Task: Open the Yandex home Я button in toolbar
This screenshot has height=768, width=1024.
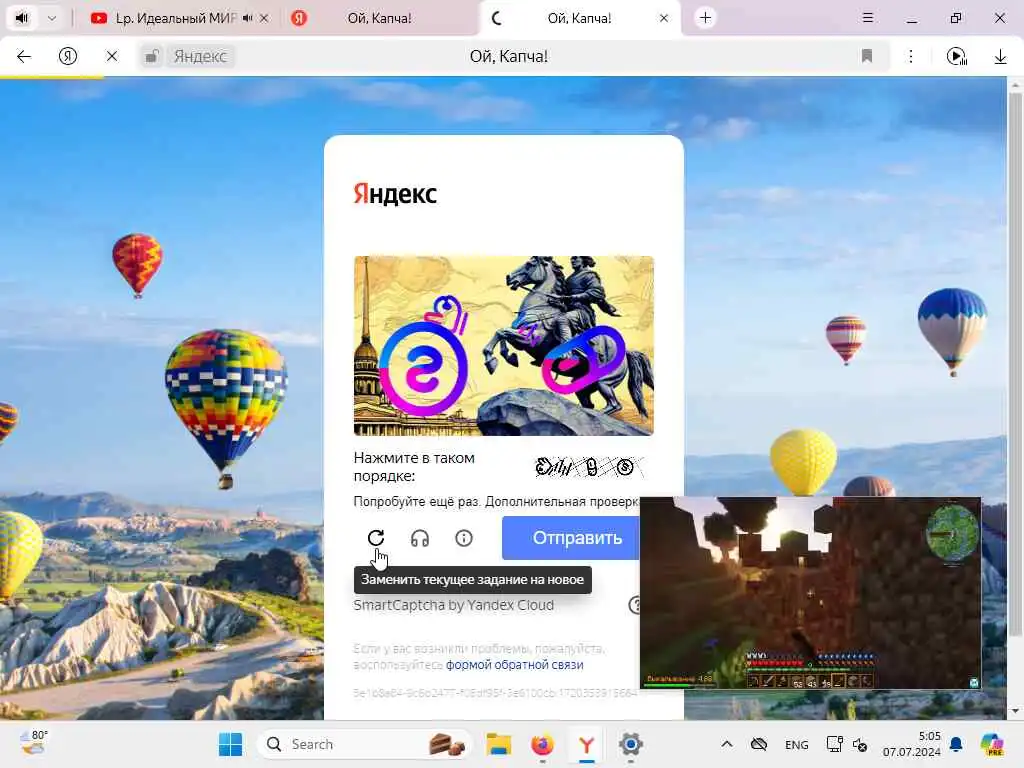Action: [68, 57]
